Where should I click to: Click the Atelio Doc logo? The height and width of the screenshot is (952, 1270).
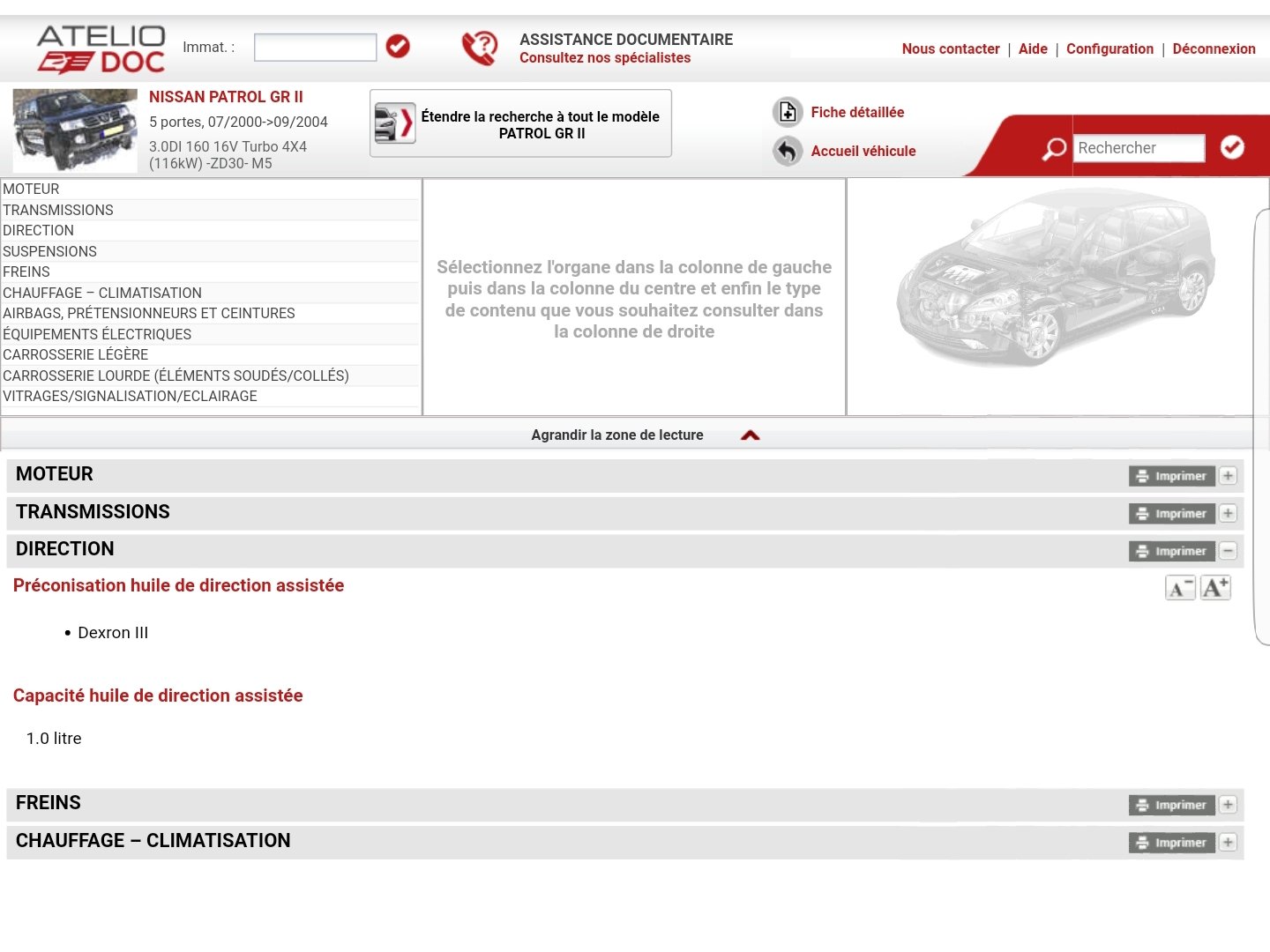click(101, 49)
